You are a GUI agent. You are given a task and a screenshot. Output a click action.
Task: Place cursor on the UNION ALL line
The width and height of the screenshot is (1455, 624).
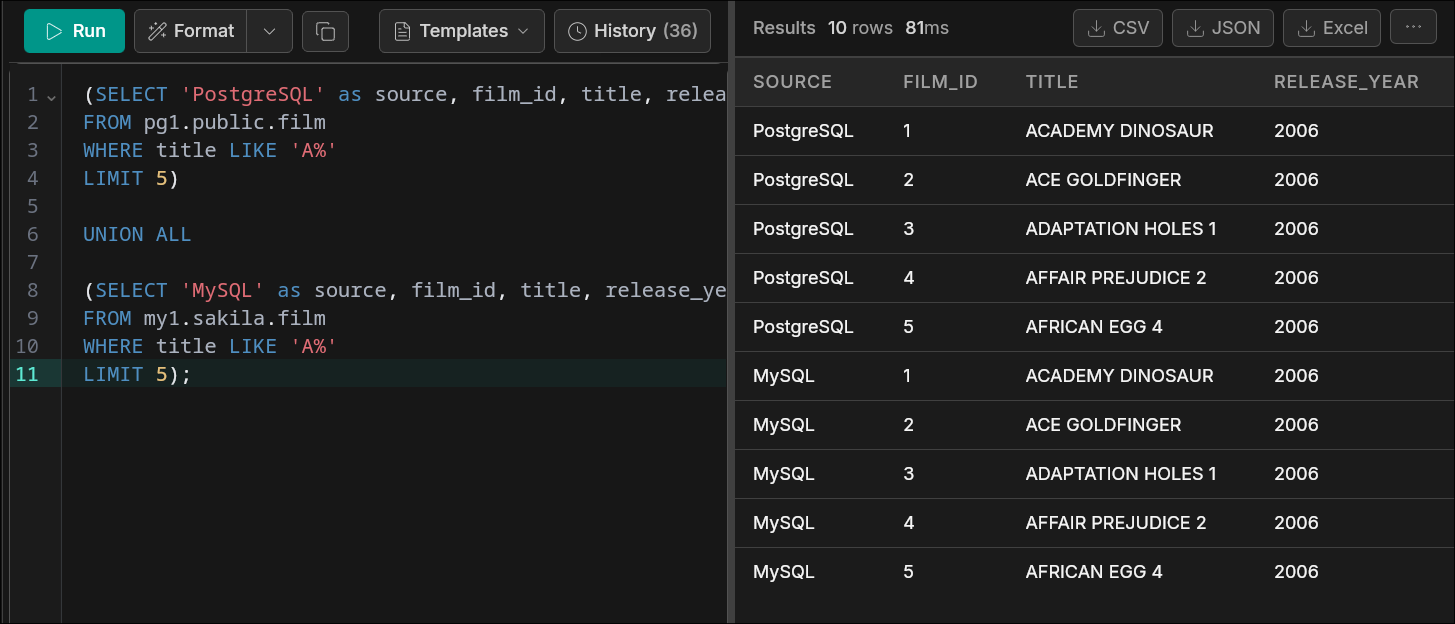[x=137, y=234]
